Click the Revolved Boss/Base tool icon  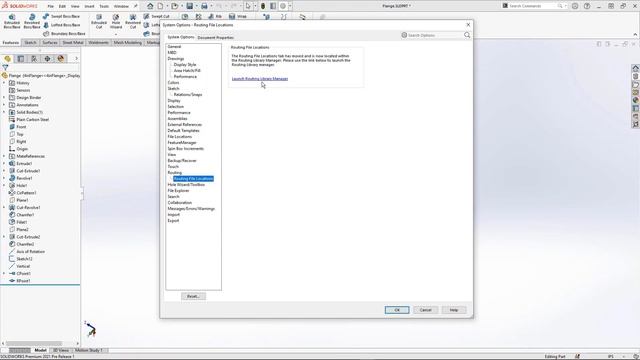tap(32, 17)
